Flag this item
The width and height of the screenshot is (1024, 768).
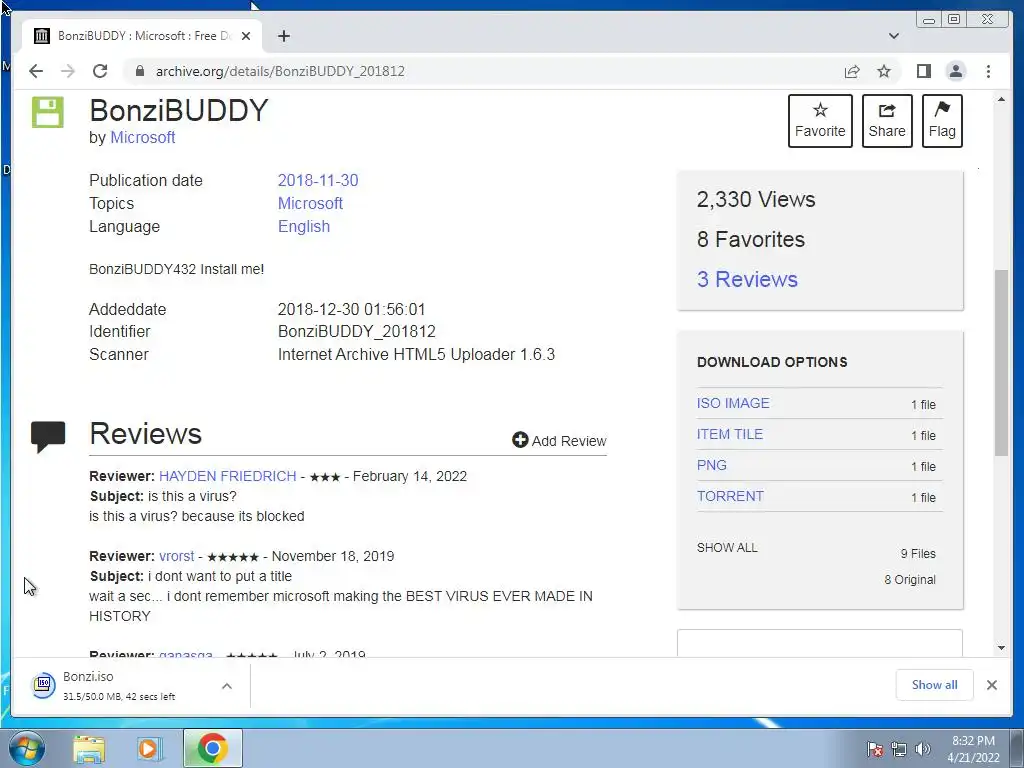click(x=942, y=121)
